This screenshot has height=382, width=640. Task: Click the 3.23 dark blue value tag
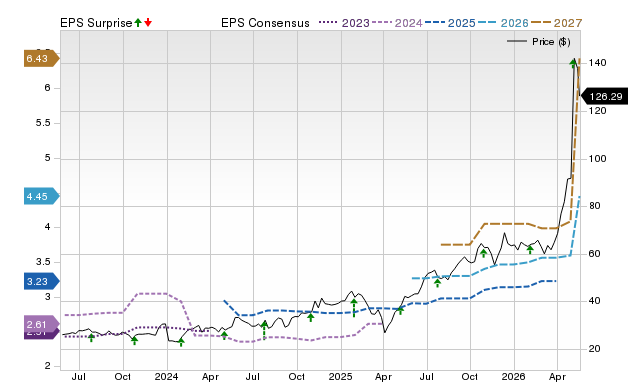[x=41, y=282]
